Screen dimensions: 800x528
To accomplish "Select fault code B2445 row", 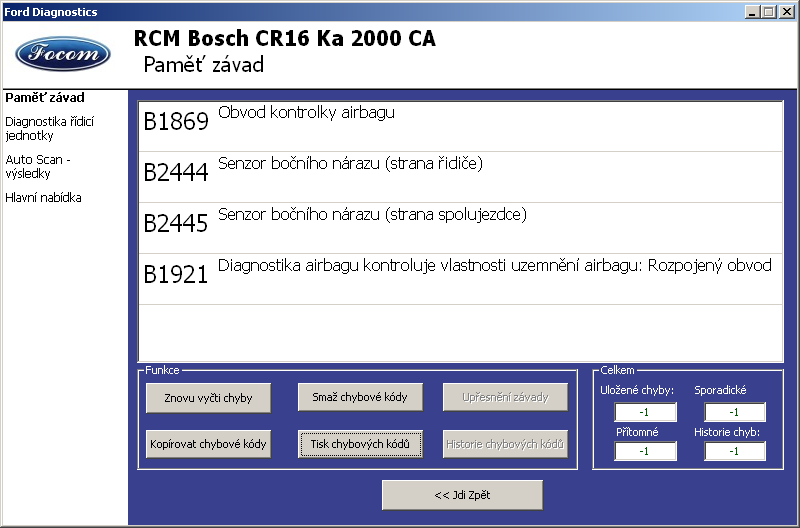I will point(461,228).
